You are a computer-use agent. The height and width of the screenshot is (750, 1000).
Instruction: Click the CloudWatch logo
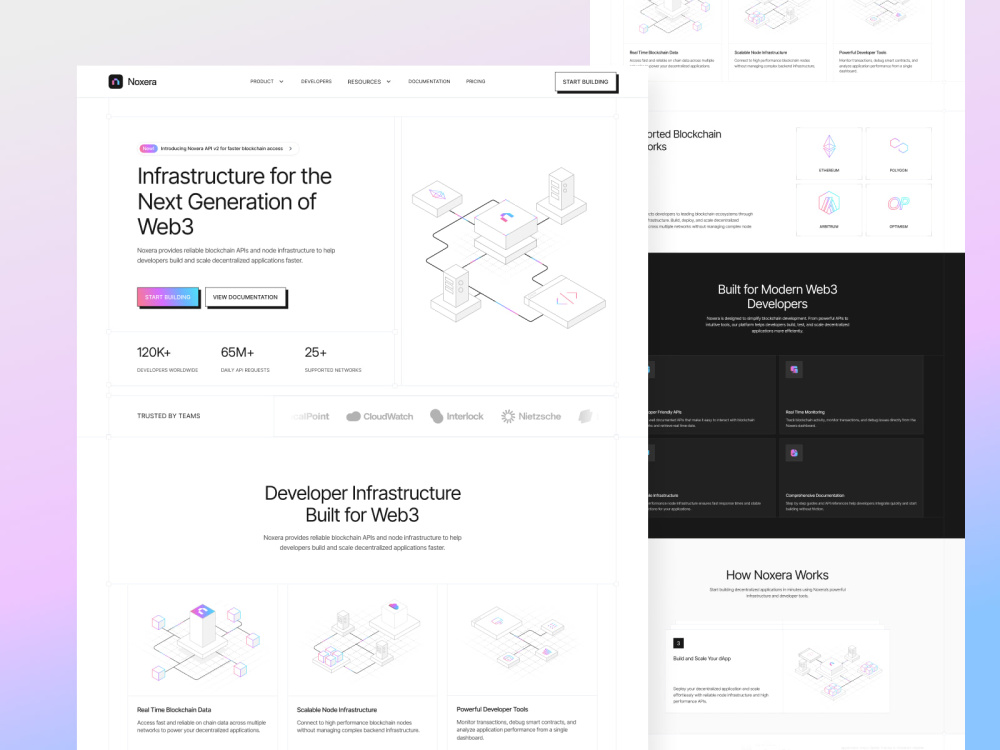click(379, 416)
